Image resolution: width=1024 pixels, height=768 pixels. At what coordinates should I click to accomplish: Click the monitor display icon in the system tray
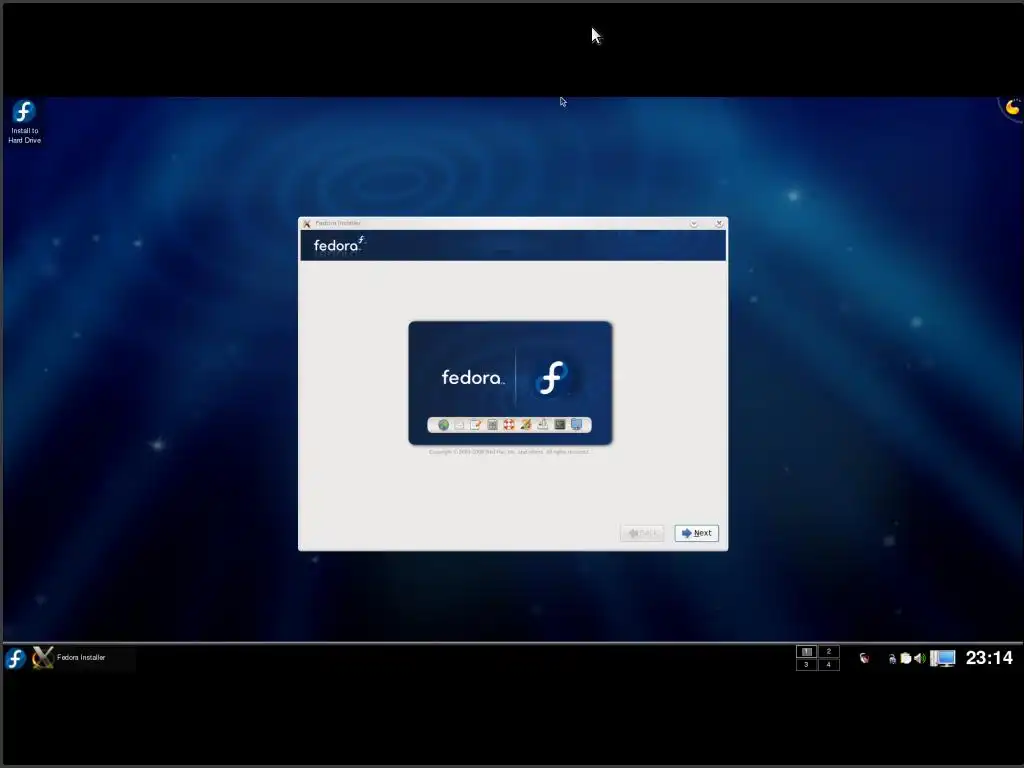point(942,658)
